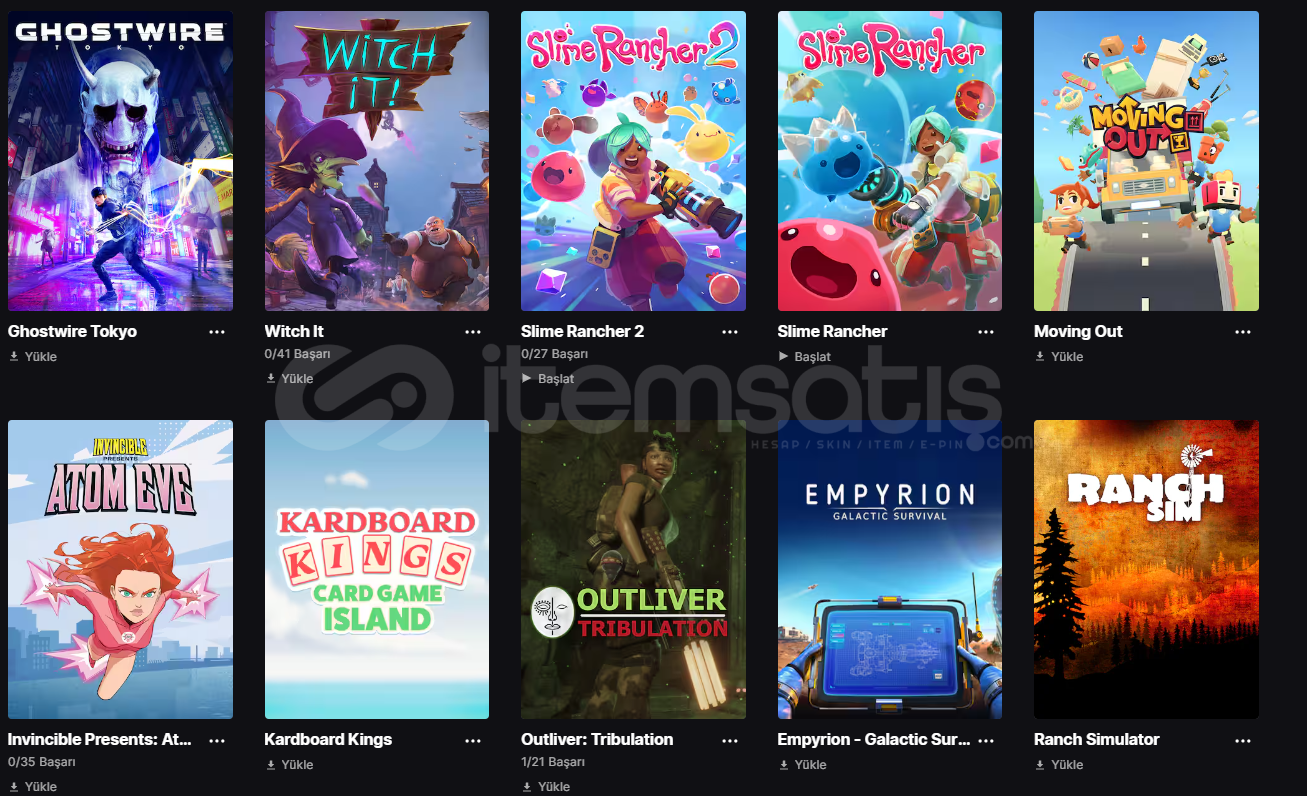This screenshot has width=1307, height=796.
Task: Open the three-dot menu for Witch It
Action: tap(473, 332)
